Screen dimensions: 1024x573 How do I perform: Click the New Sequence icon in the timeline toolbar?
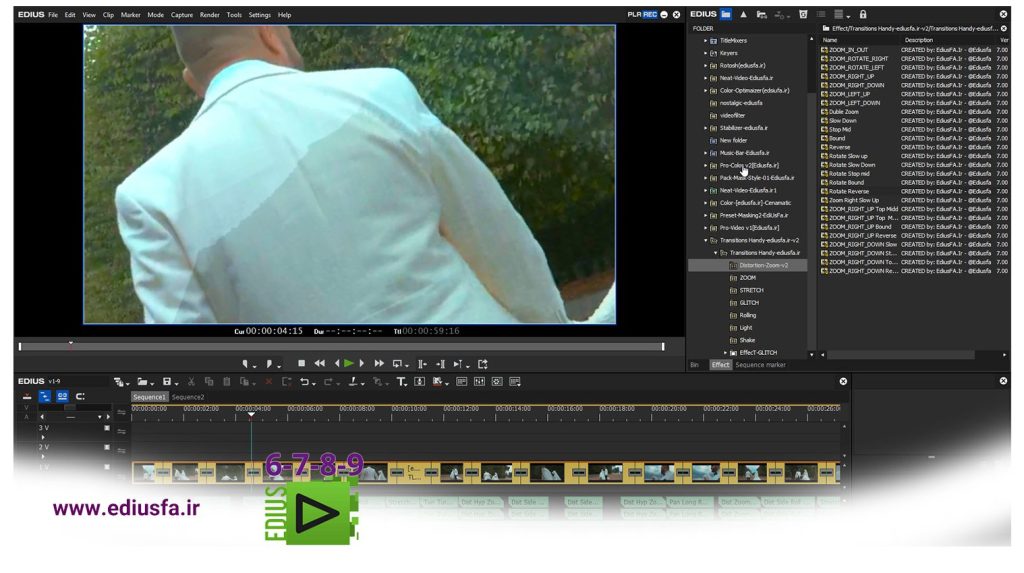pyautogui.click(x=120, y=382)
